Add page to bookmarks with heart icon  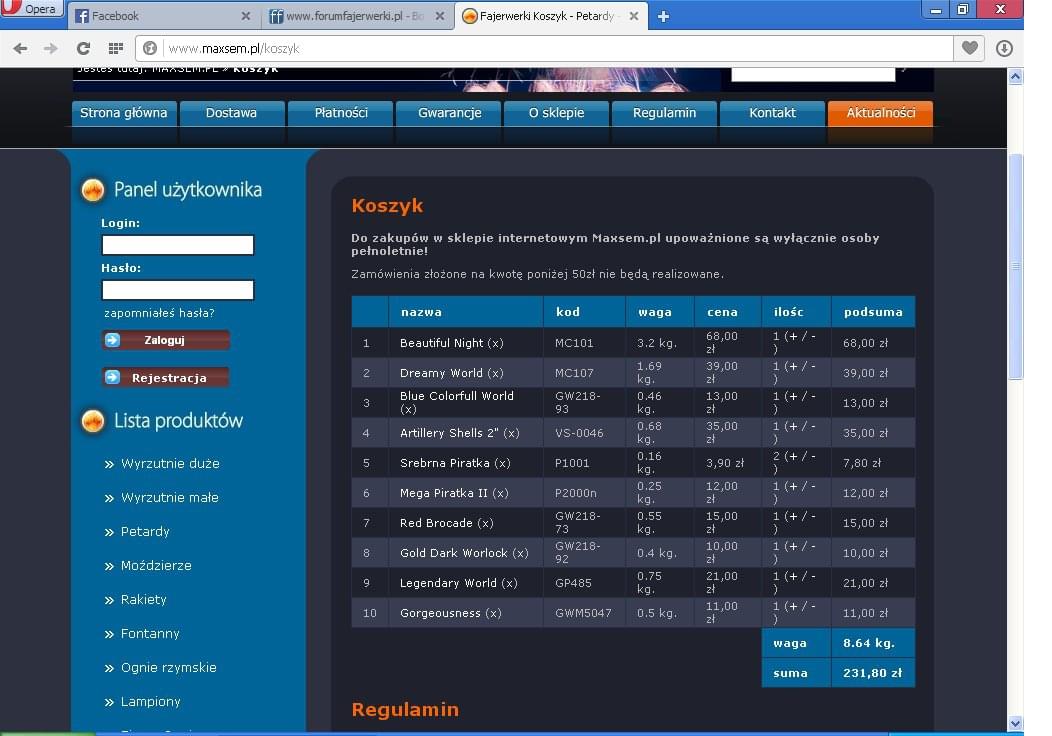(x=969, y=48)
